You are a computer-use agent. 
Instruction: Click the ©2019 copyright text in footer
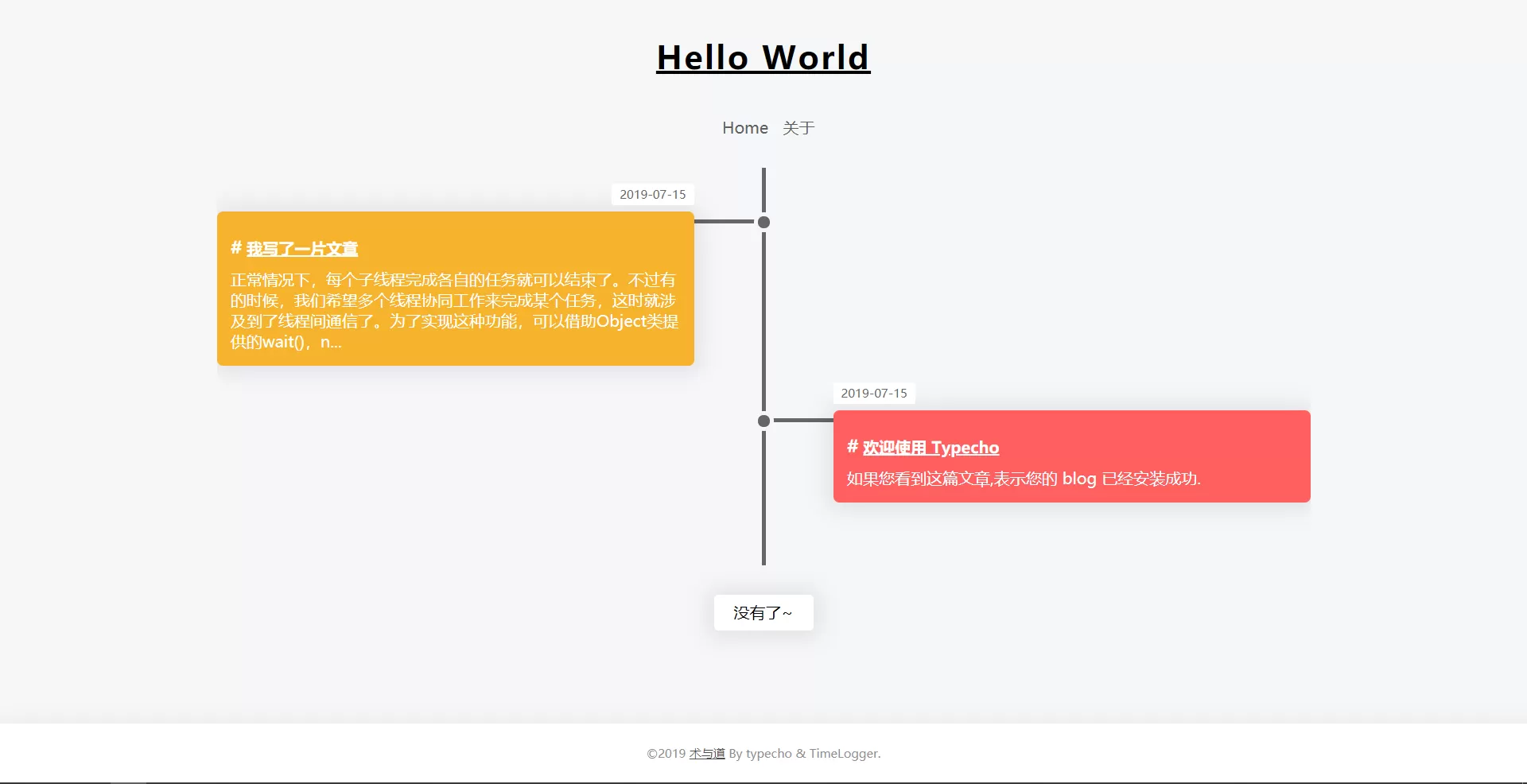[x=666, y=754]
